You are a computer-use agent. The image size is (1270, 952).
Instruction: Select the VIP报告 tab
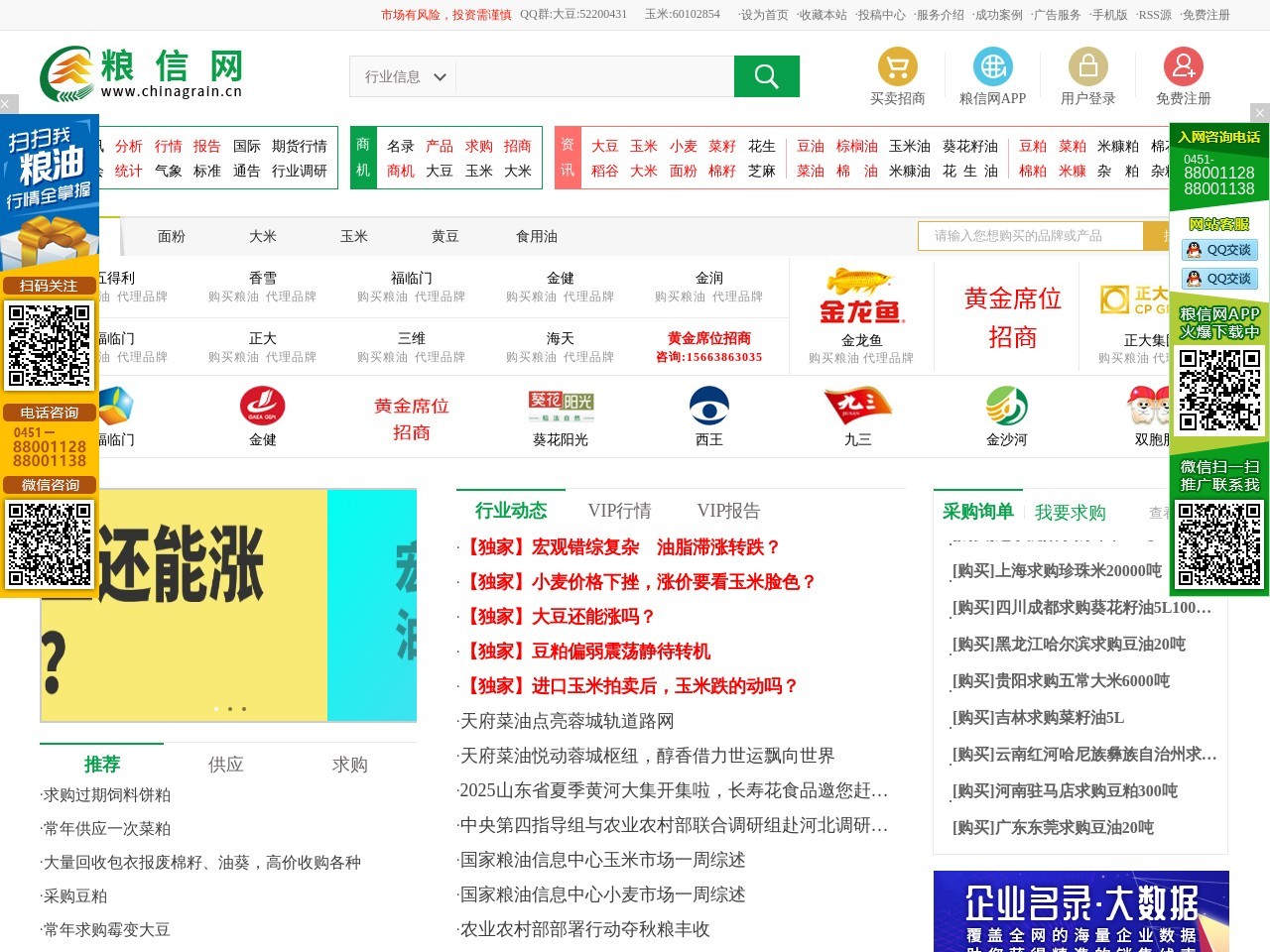pos(728,510)
